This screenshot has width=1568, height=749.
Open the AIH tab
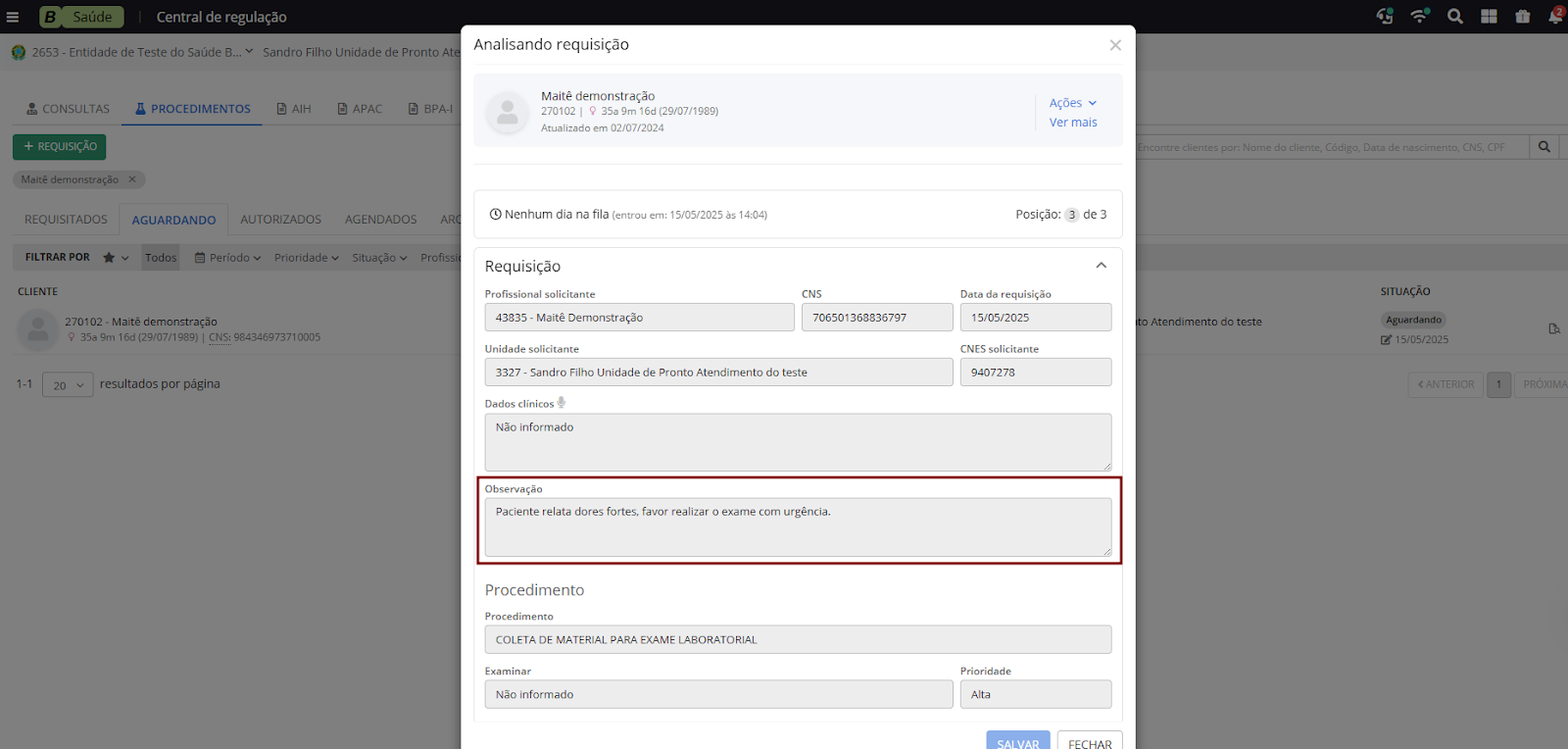coord(294,109)
